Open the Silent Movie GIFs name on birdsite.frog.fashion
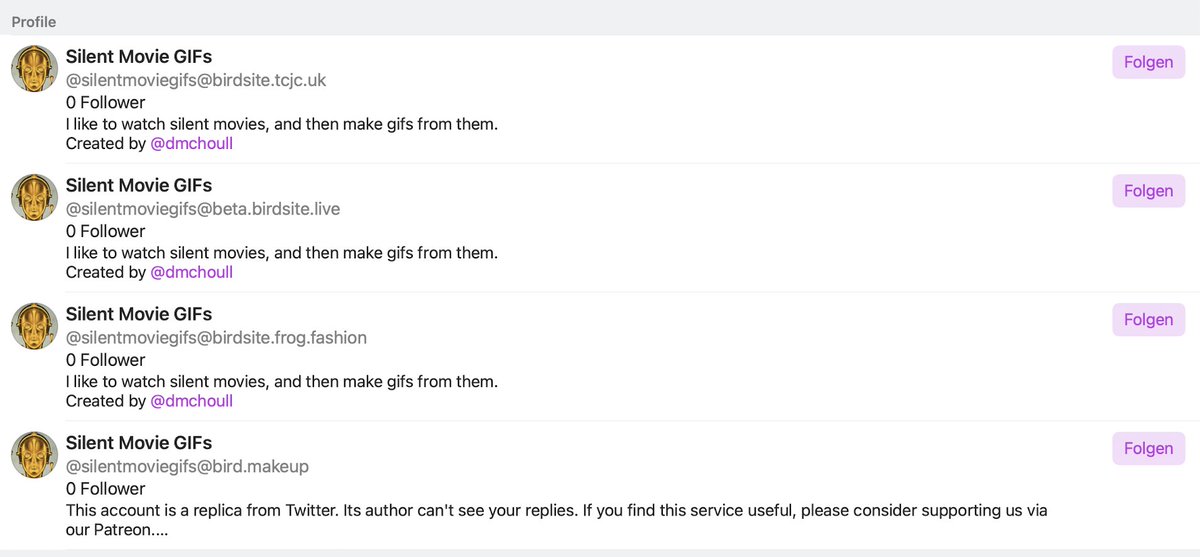Image resolution: width=1200 pixels, height=557 pixels. point(139,315)
